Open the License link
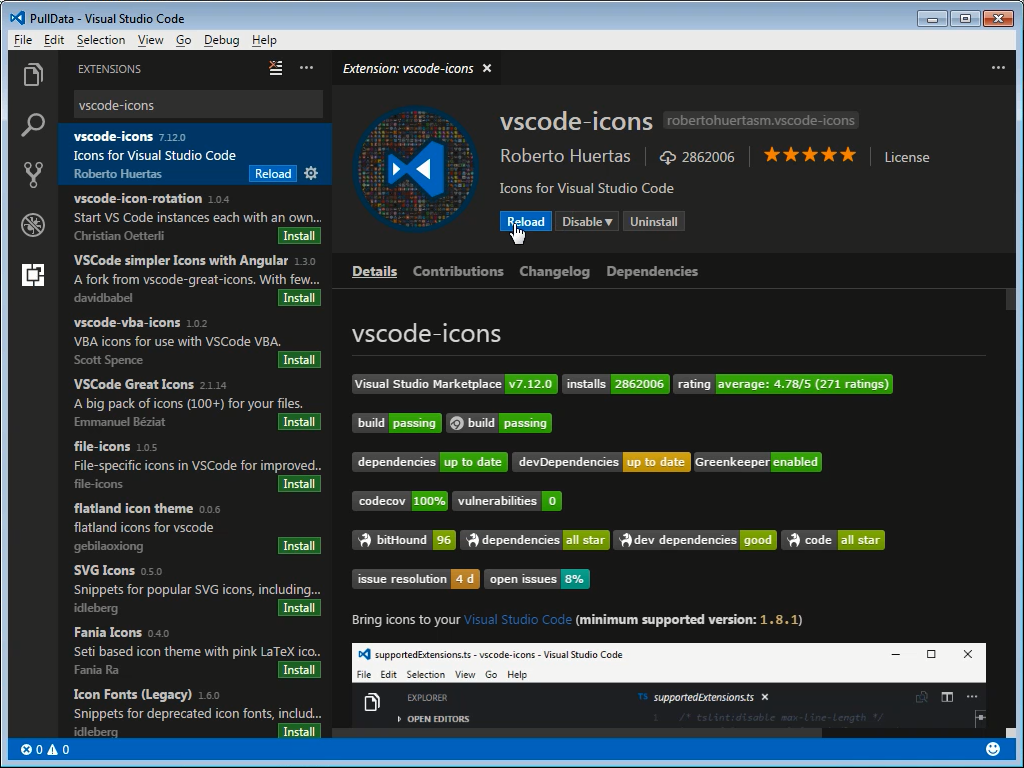This screenshot has height=768, width=1024. coord(906,157)
